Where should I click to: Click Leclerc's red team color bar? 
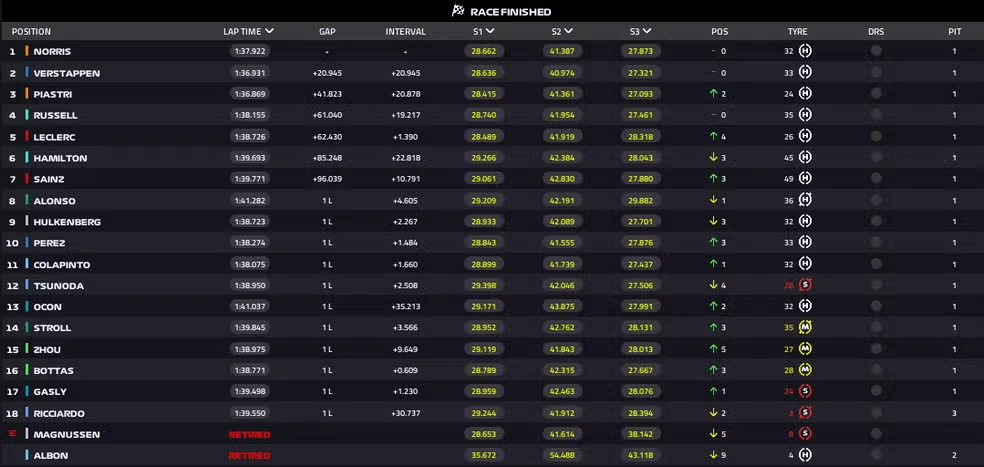(x=27, y=136)
